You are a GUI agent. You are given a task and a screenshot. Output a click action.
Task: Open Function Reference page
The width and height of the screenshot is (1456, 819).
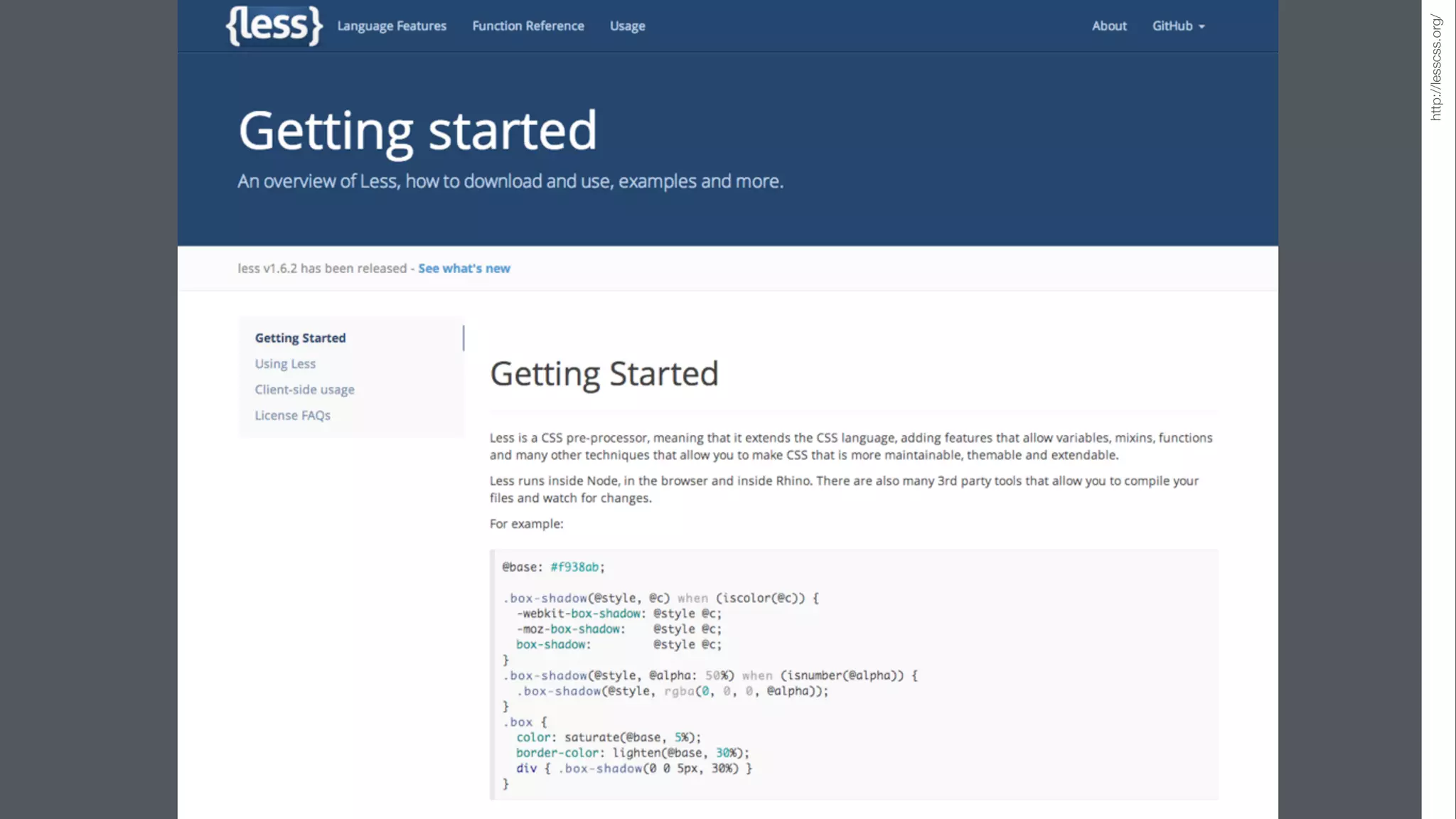[528, 26]
